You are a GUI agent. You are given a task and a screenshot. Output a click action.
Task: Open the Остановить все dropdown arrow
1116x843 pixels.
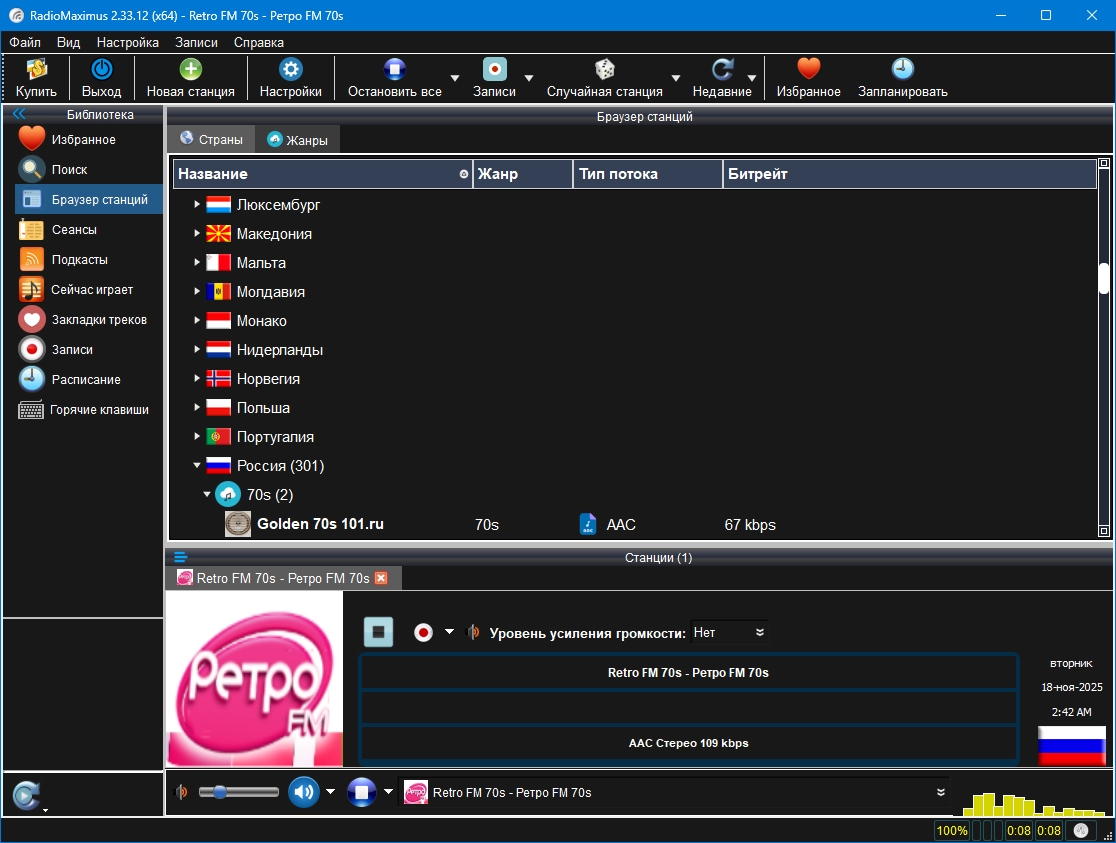455,78
